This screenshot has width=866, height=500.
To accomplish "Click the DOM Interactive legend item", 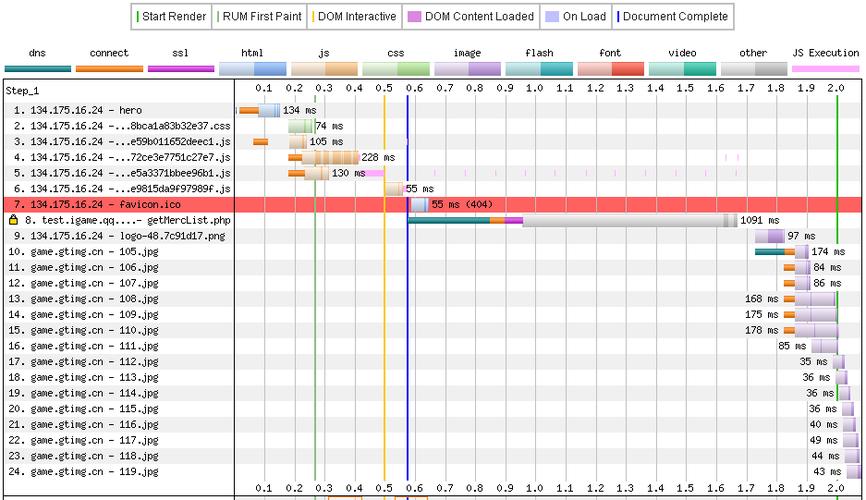I will pos(354,17).
